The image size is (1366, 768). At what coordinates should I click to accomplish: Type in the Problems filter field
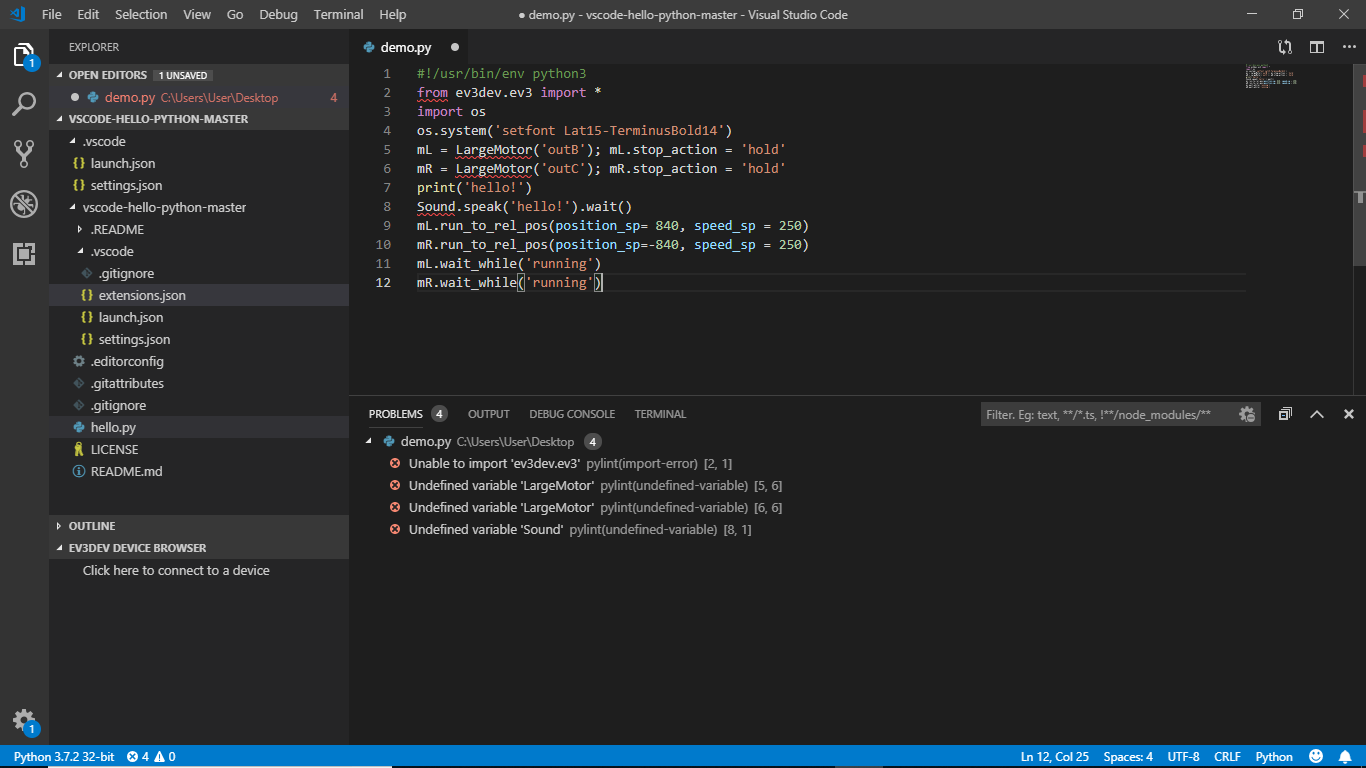[x=1100, y=413]
